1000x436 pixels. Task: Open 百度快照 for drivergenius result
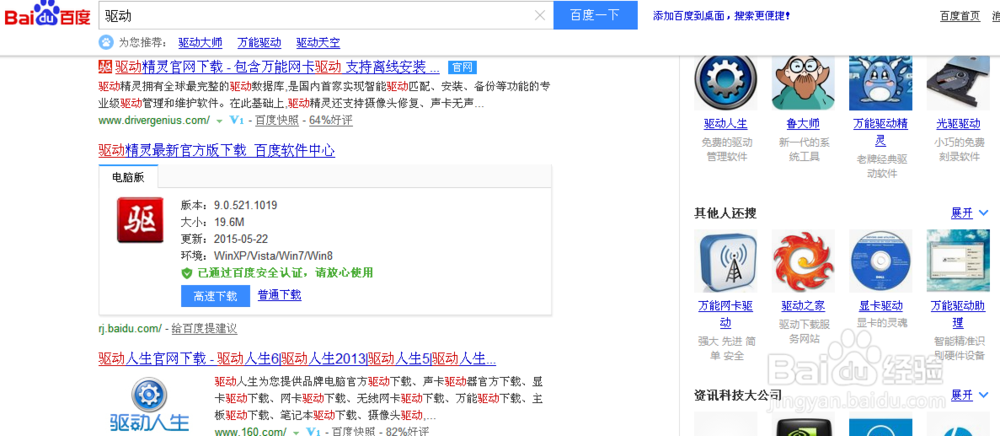pyautogui.click(x=277, y=120)
